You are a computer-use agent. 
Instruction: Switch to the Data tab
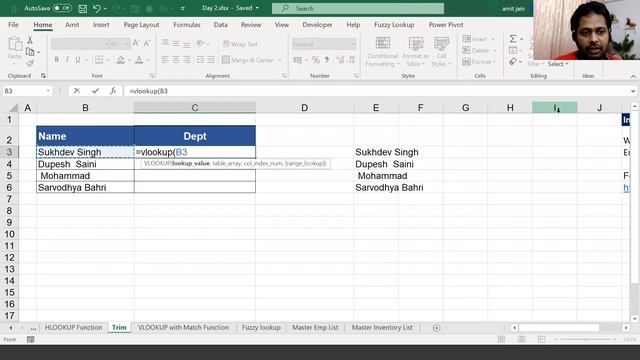220,25
